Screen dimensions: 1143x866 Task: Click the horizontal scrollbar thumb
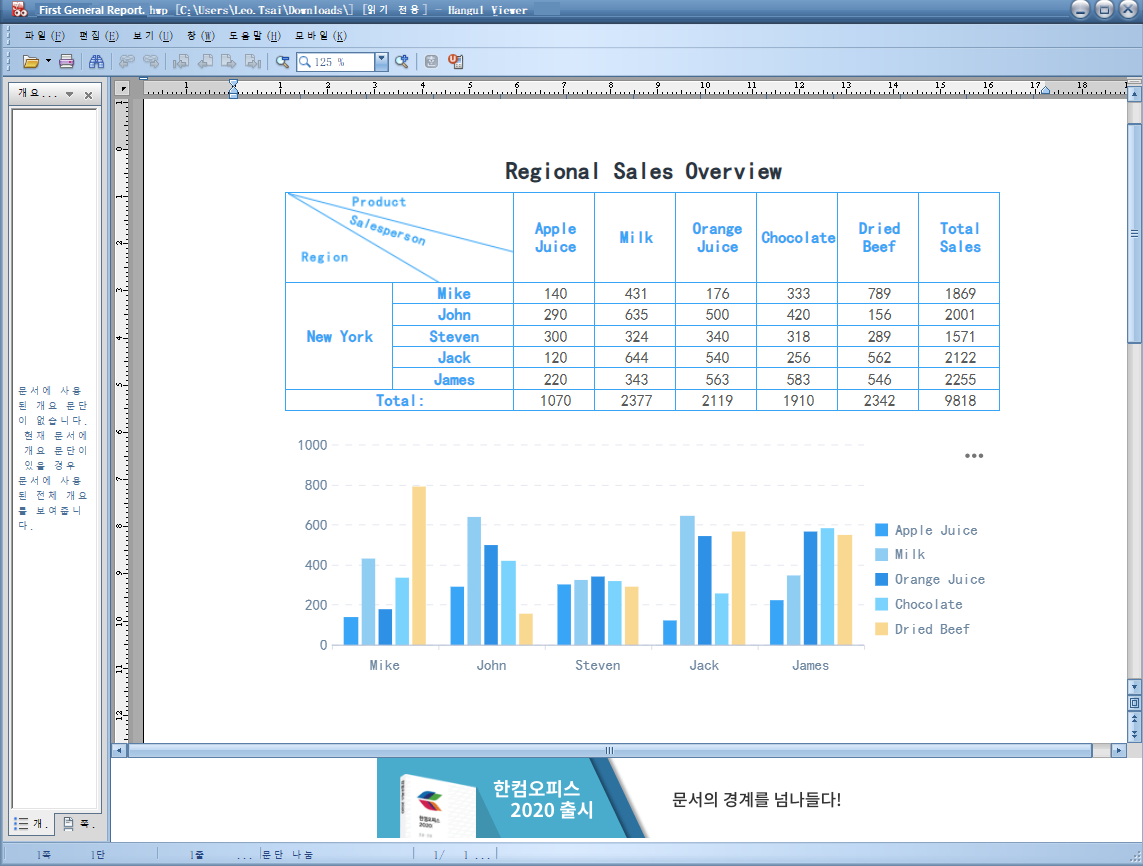click(x=609, y=750)
